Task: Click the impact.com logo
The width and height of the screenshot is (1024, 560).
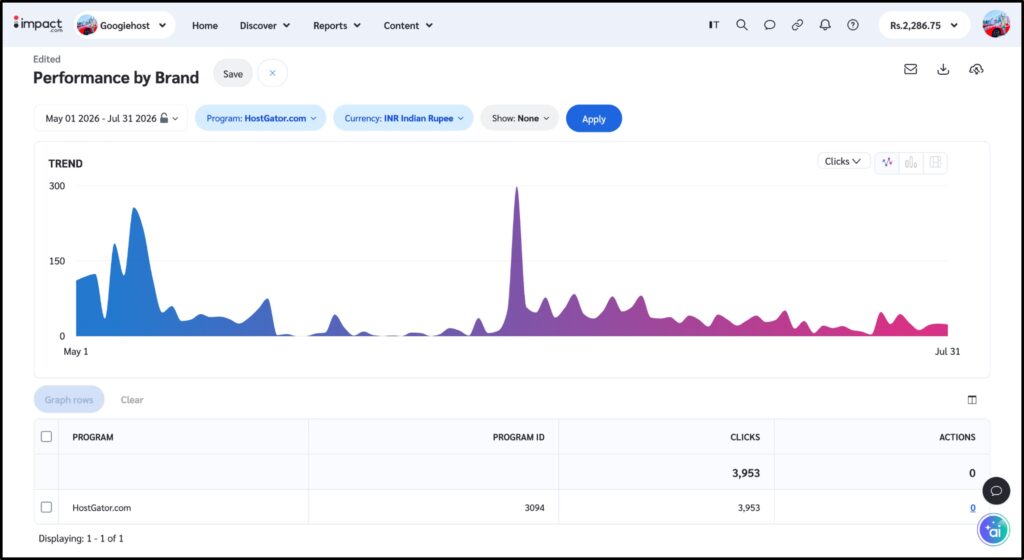Action: 38,24
